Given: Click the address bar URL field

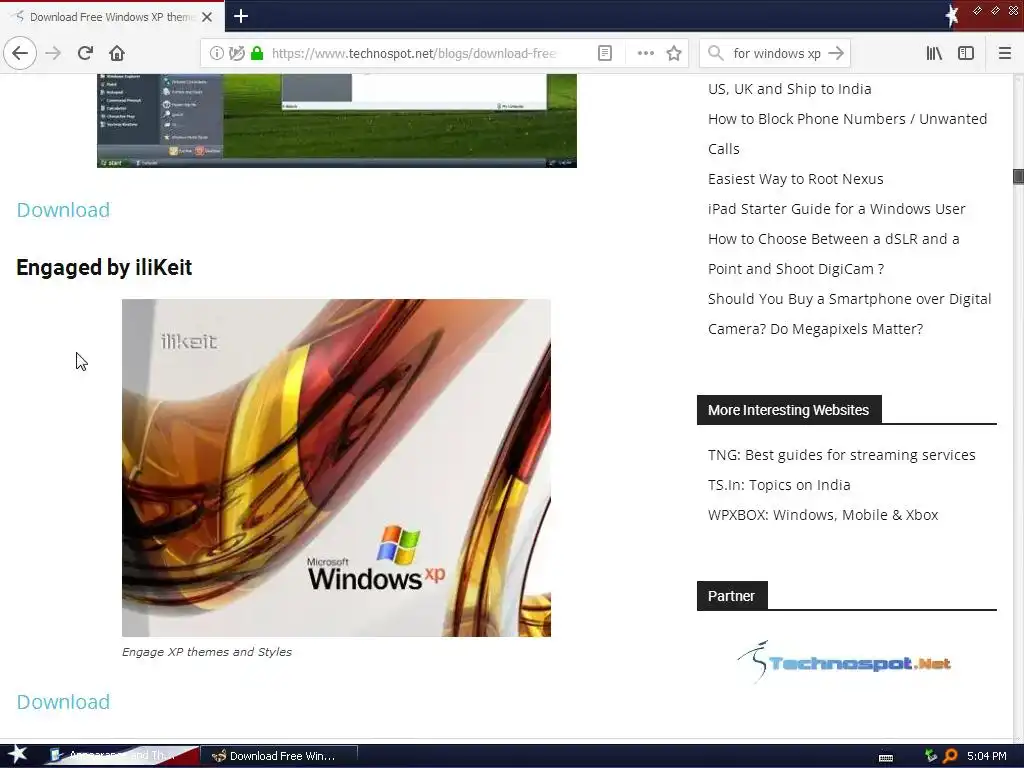Looking at the screenshot, I should [x=415, y=54].
